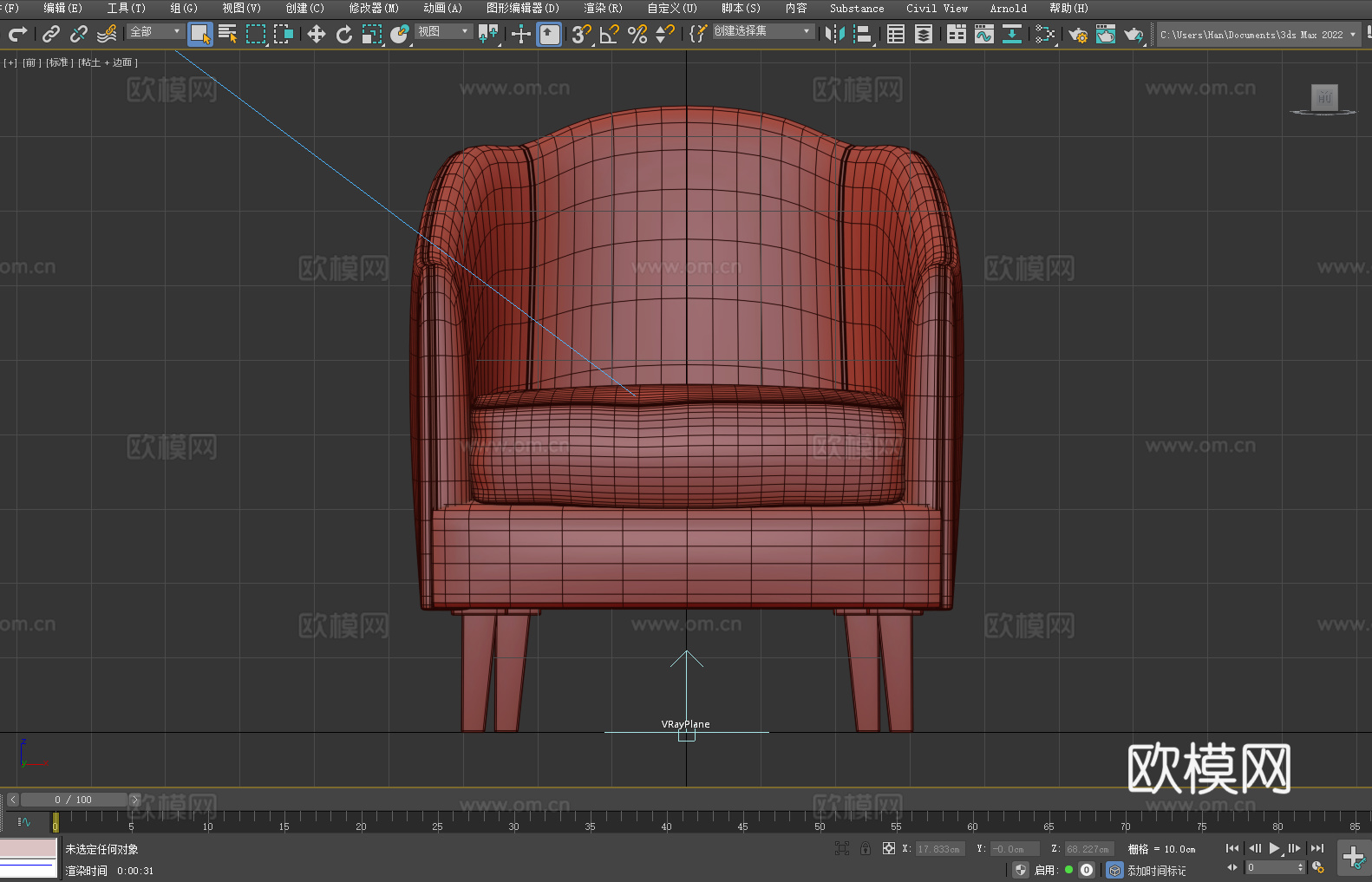
Task: Show the Ribbon toggle
Action: click(x=957, y=34)
